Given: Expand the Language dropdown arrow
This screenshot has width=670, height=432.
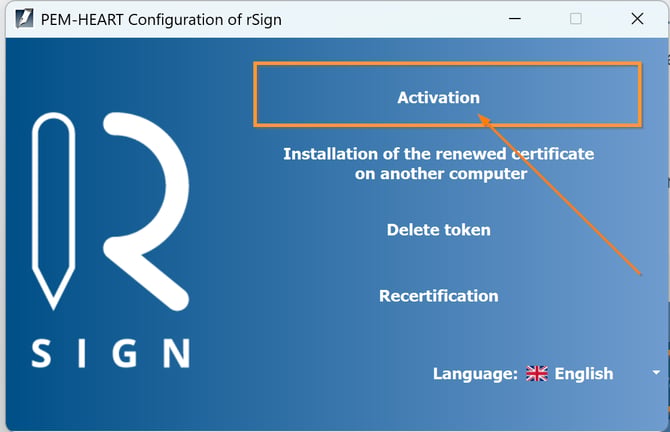Looking at the screenshot, I should 656,373.
